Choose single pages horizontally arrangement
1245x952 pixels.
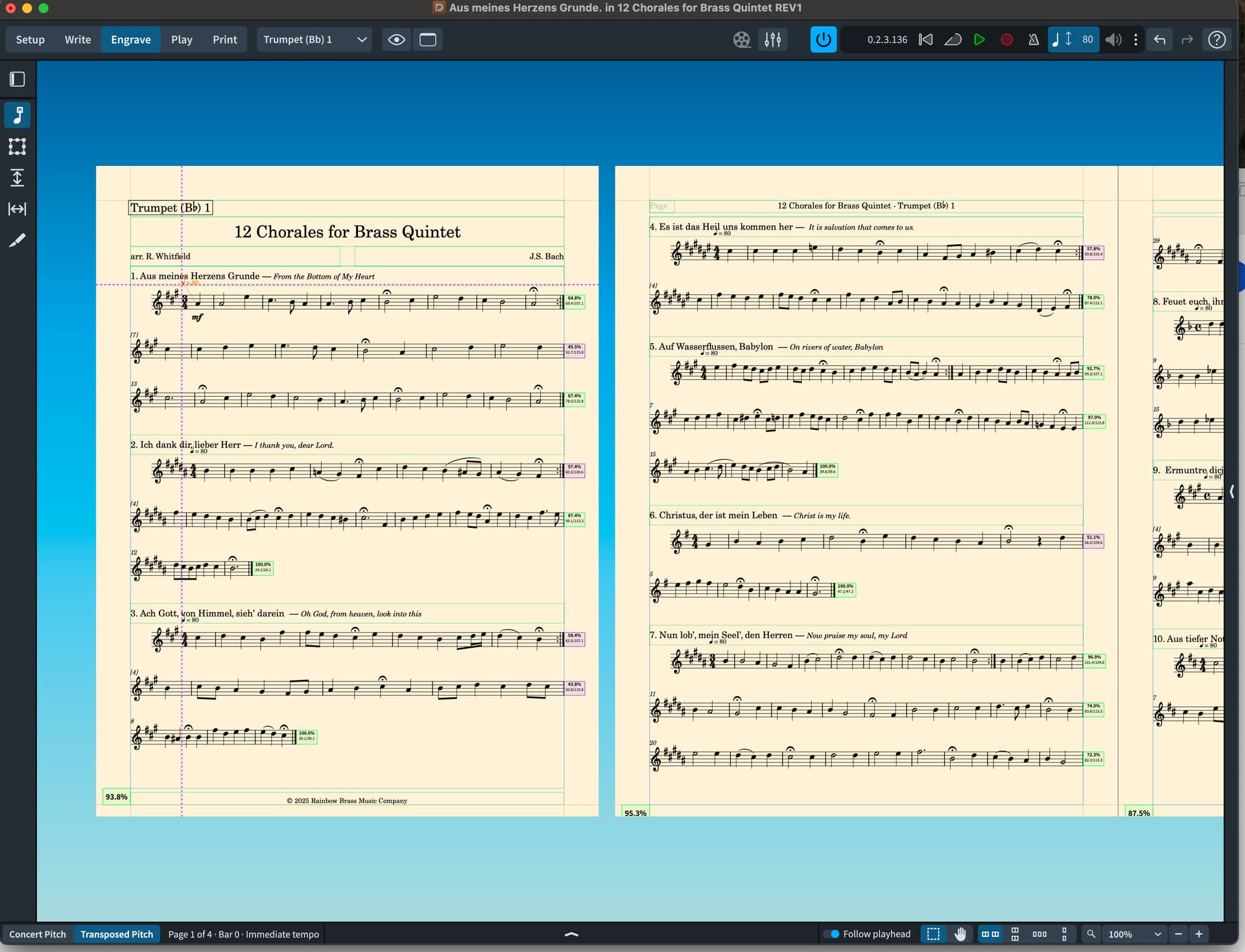click(x=1039, y=934)
